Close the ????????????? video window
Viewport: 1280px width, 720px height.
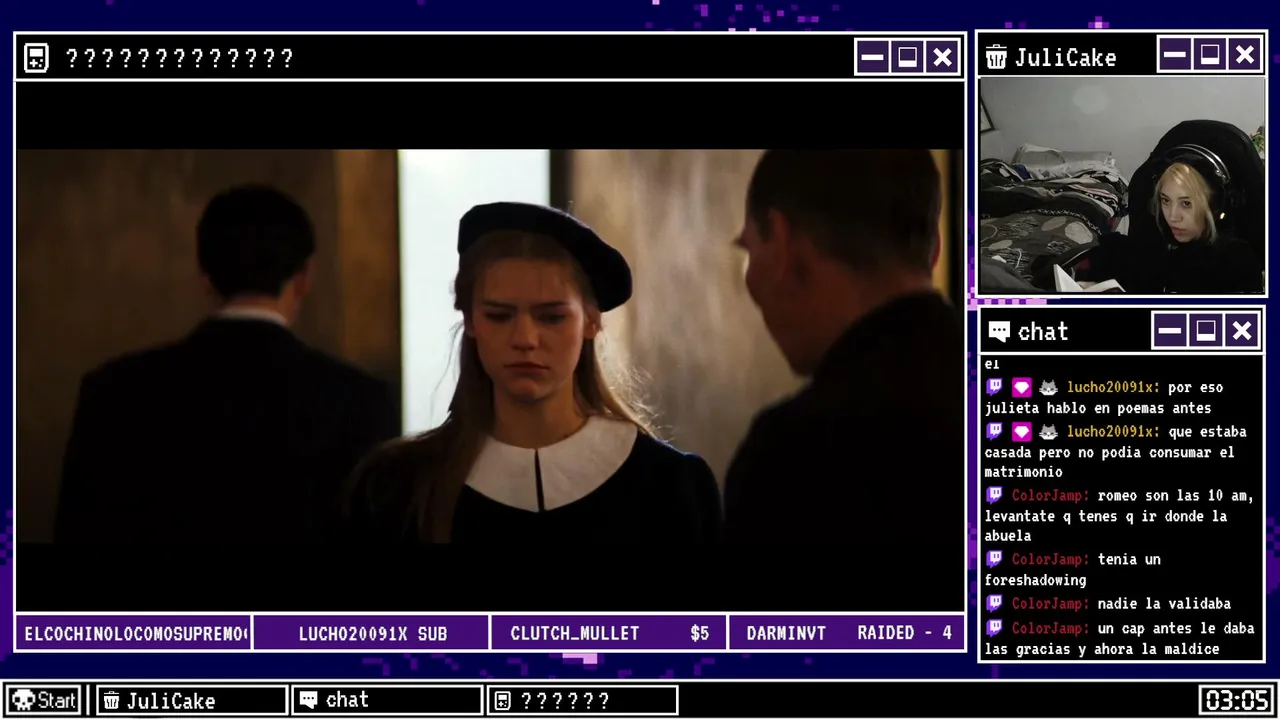point(943,57)
